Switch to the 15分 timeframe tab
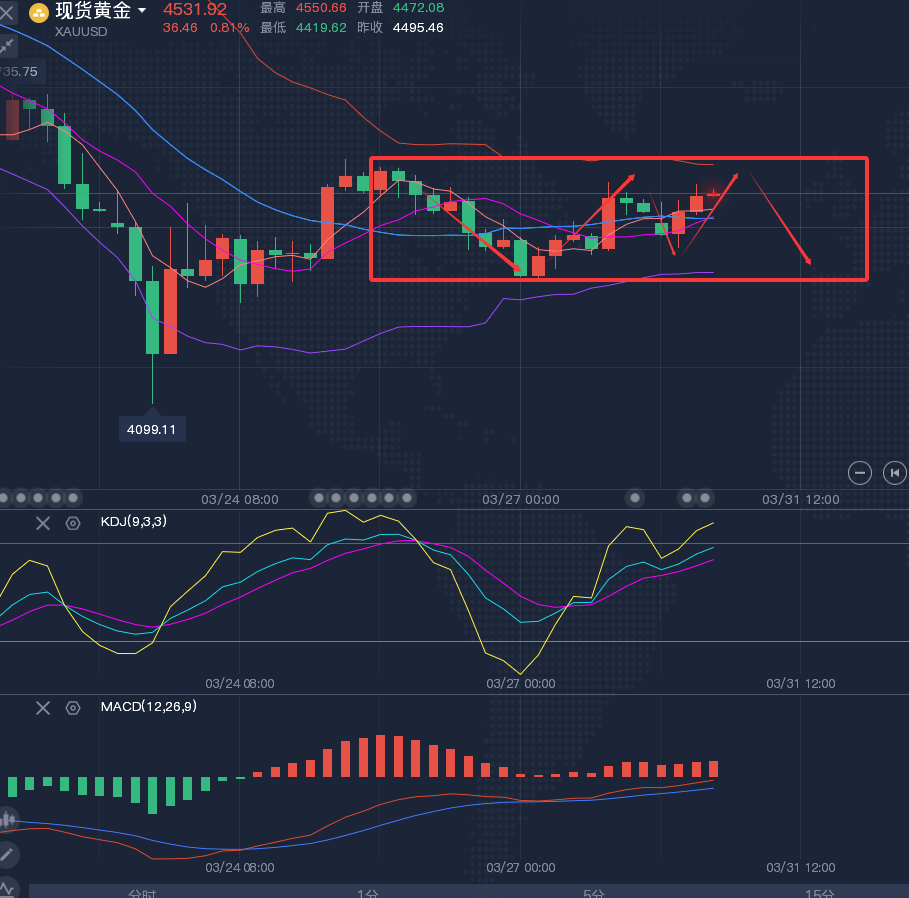This screenshot has height=898, width=909. tap(819, 893)
